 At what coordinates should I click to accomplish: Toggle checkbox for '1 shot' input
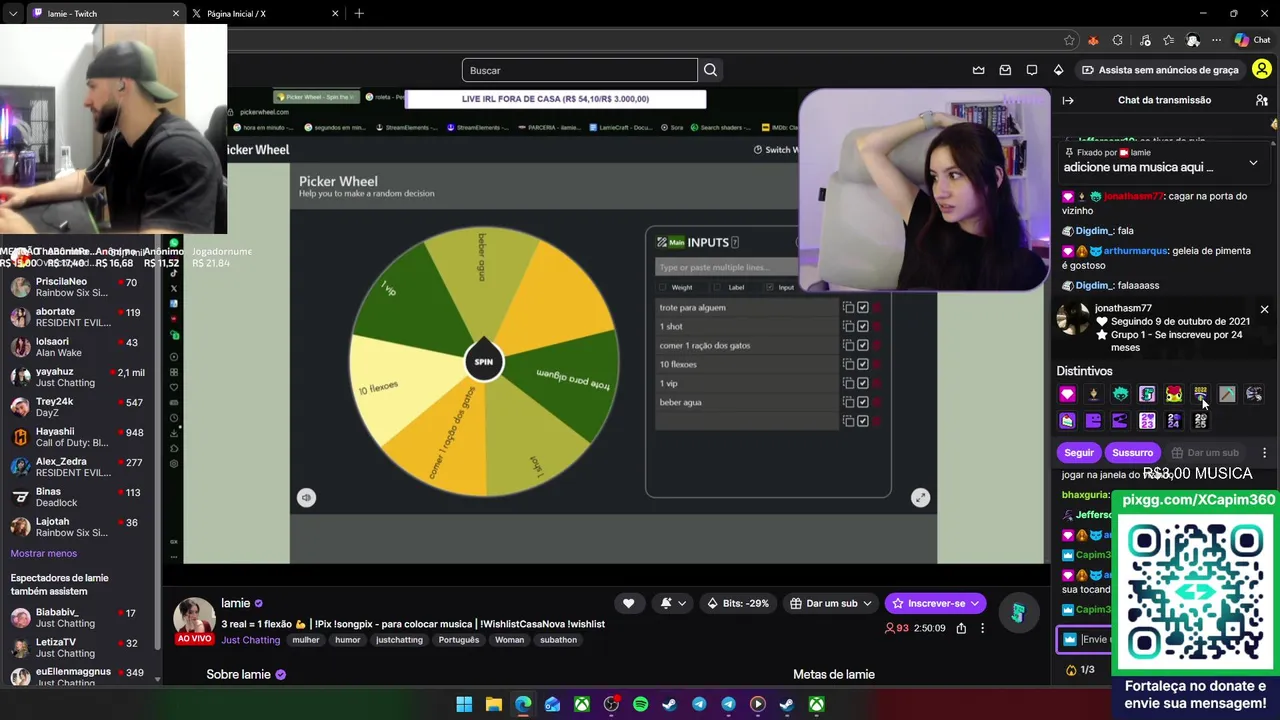[x=862, y=326]
